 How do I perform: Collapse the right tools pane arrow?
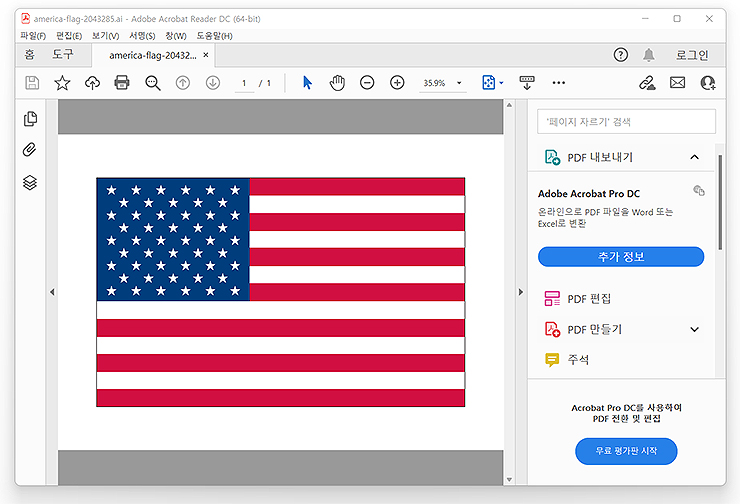pyautogui.click(x=521, y=292)
